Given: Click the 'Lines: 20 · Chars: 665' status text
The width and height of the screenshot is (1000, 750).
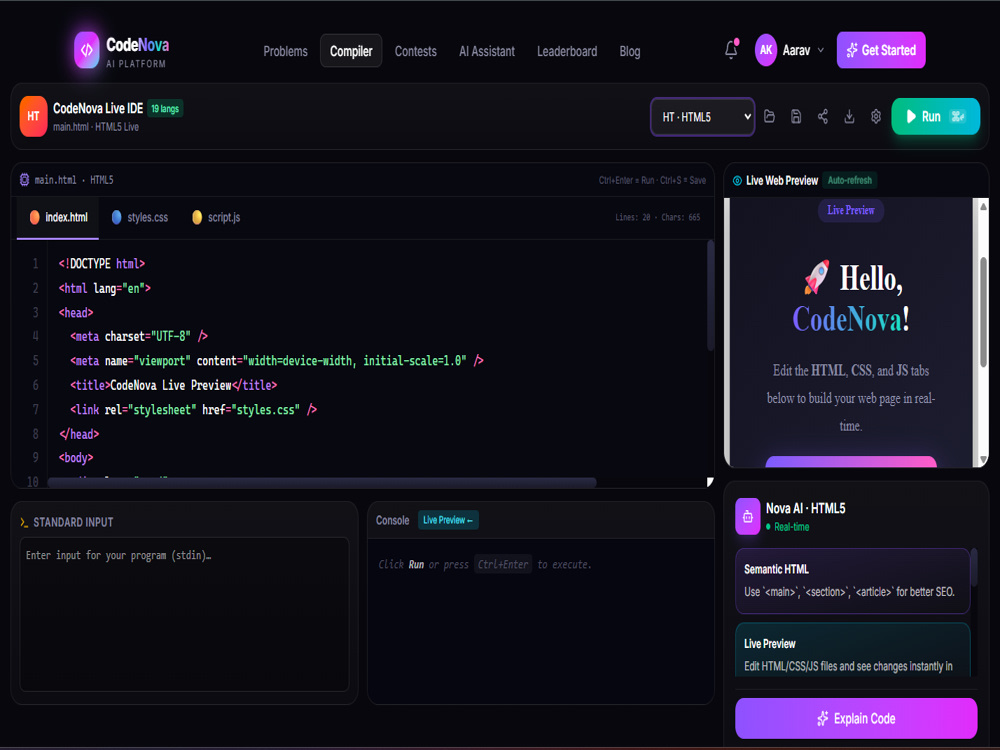Looking at the screenshot, I should point(658,217).
